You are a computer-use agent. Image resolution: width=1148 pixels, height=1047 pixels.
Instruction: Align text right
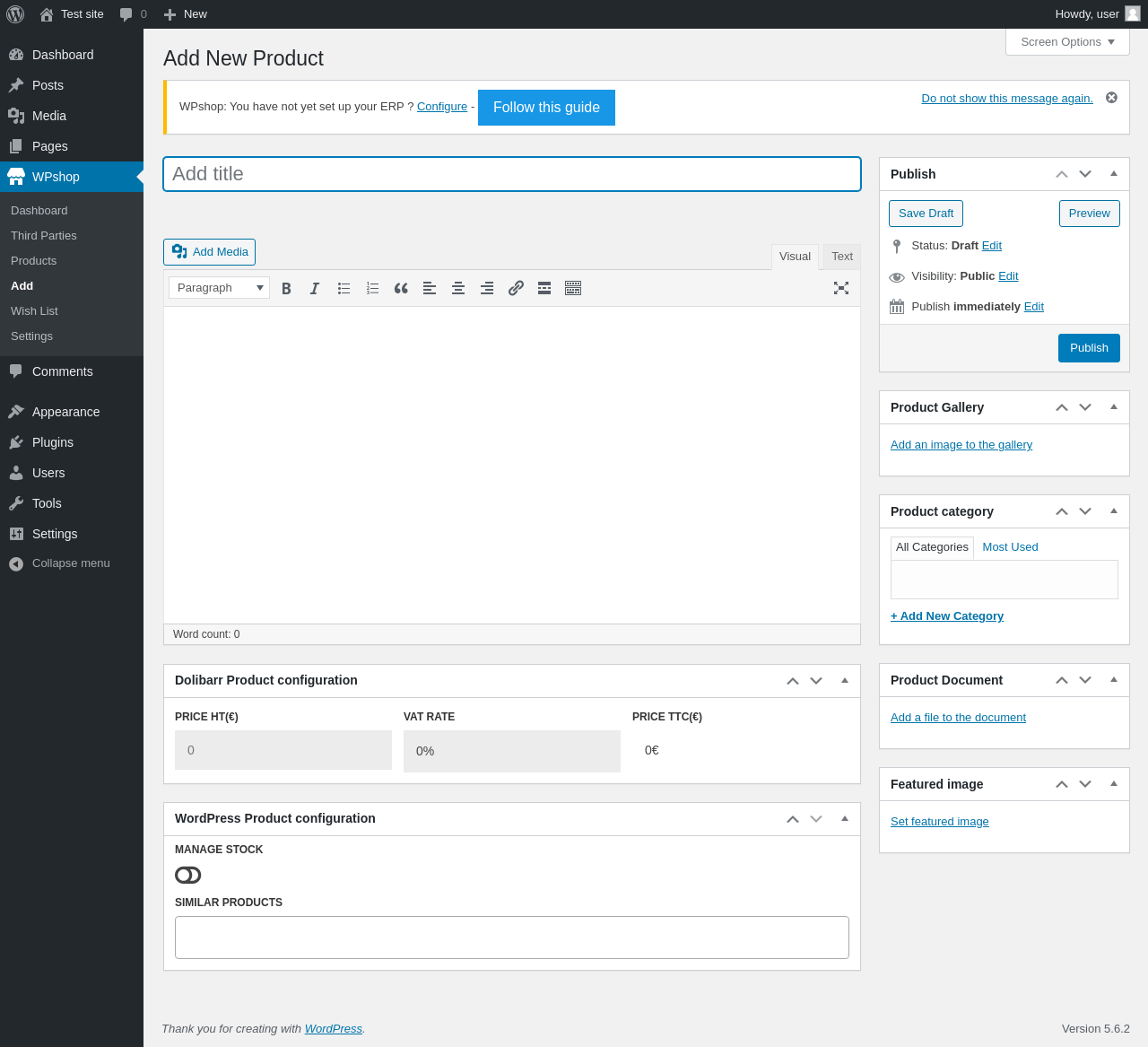487,288
